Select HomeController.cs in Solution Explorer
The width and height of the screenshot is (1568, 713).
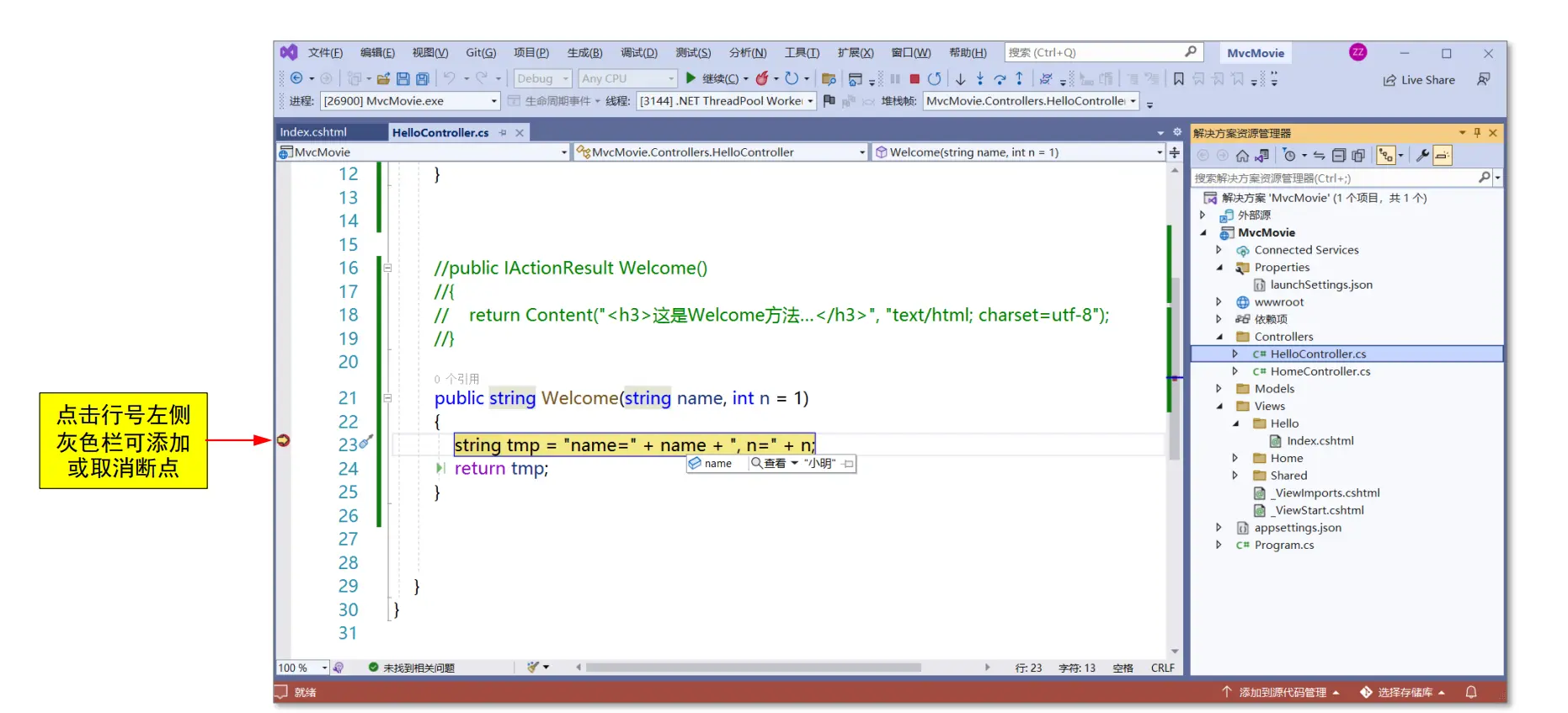tap(1320, 371)
